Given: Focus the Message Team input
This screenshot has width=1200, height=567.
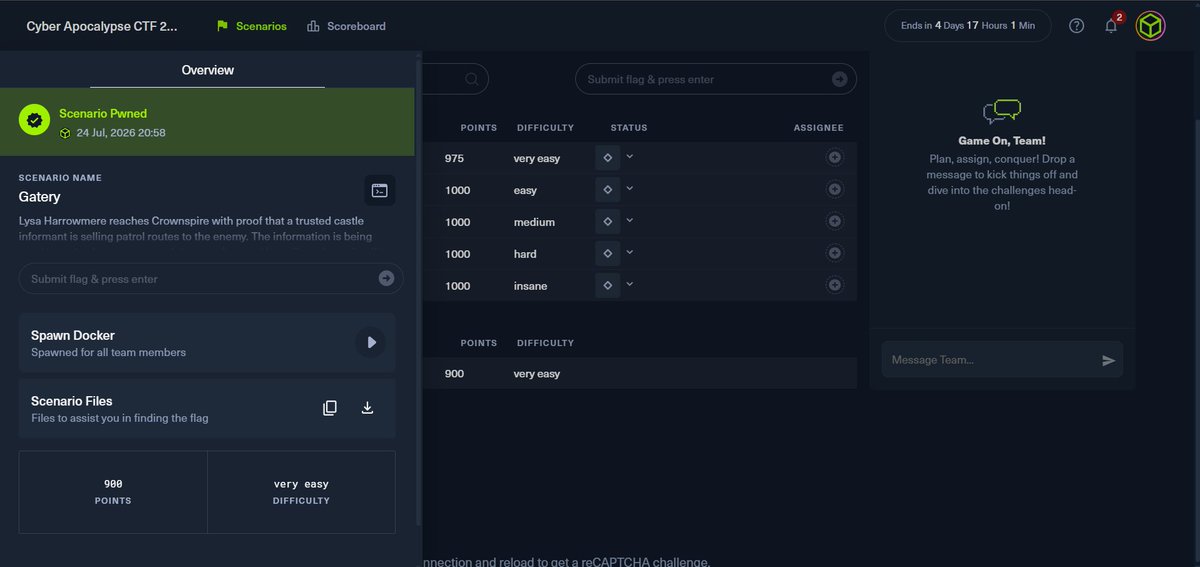Looking at the screenshot, I should (1002, 360).
